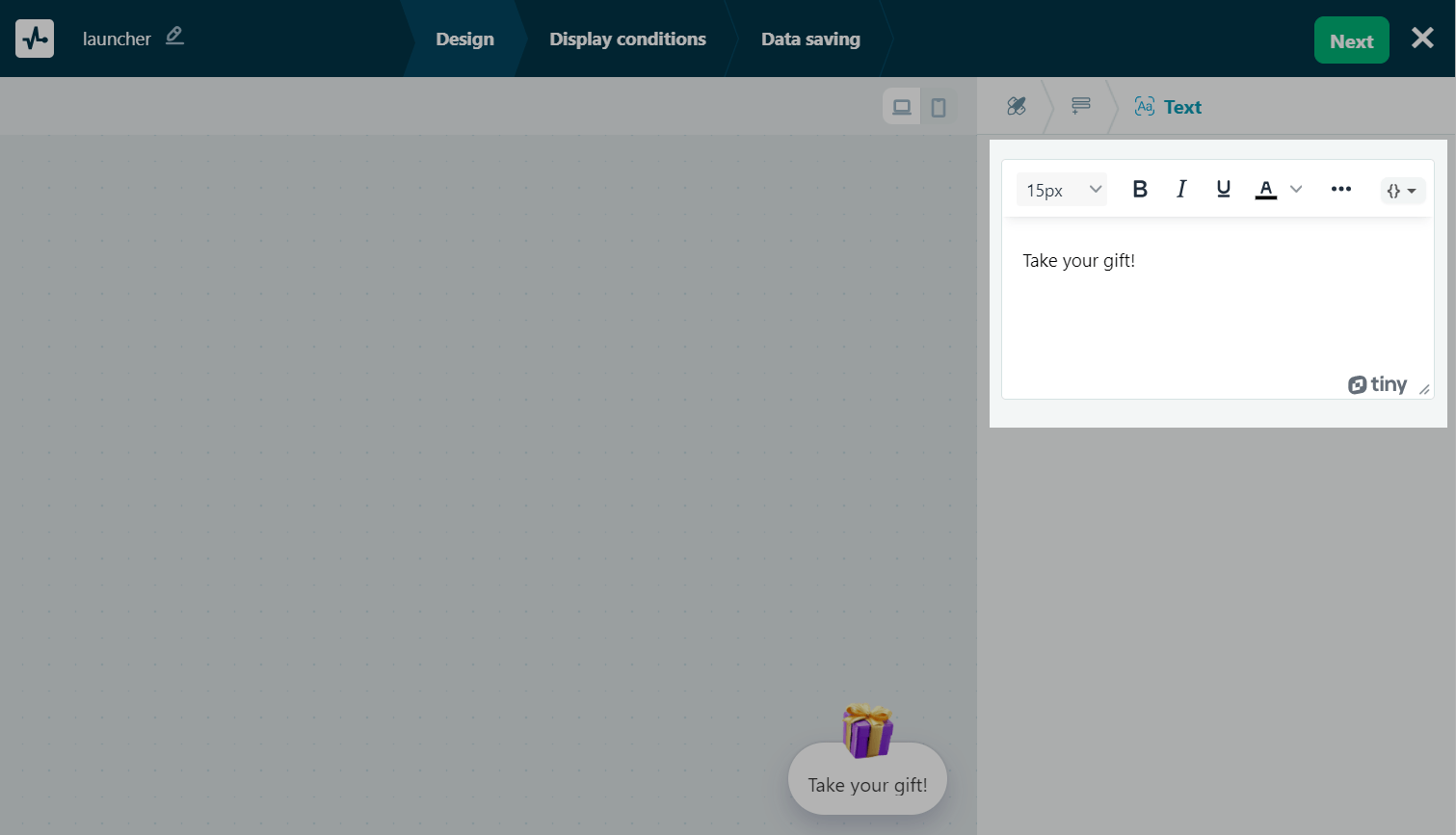
Task: Switch to desktop preview mode
Action: [x=902, y=107]
